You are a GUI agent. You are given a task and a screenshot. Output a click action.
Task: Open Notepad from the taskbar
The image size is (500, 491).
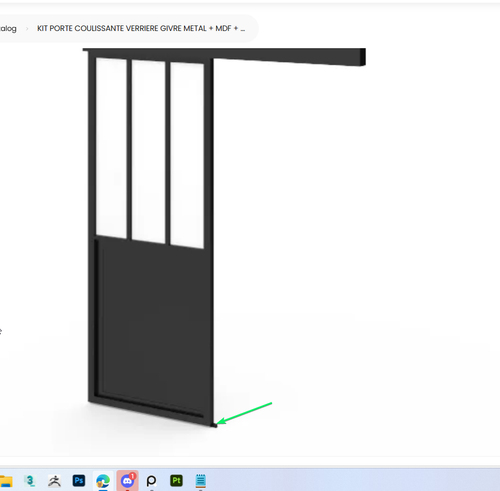(200, 481)
